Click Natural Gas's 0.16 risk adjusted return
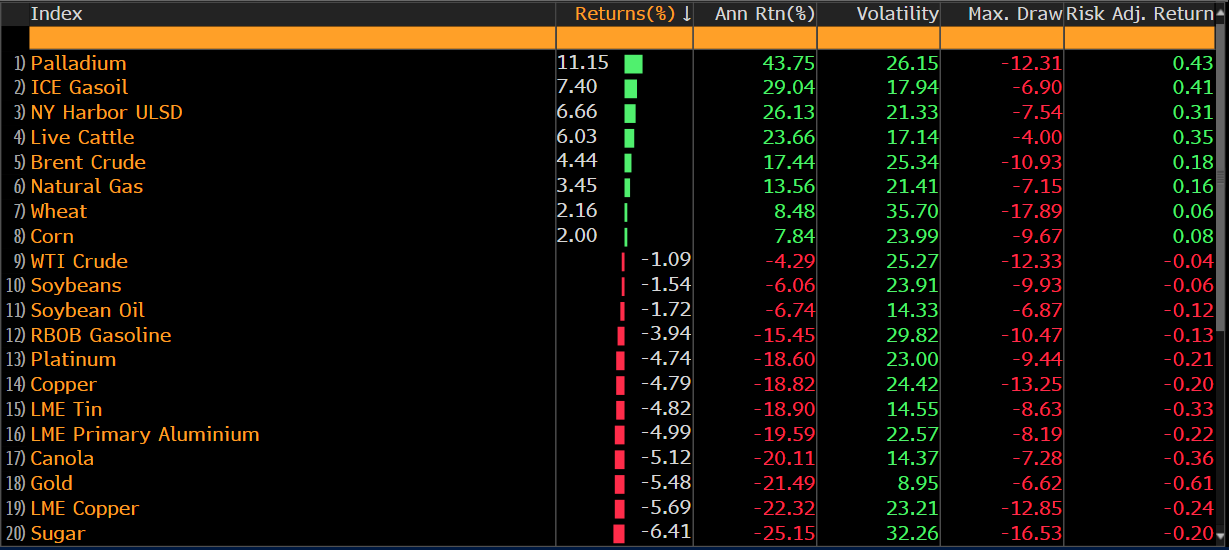Screen dimensions: 1229x550 point(1193,187)
